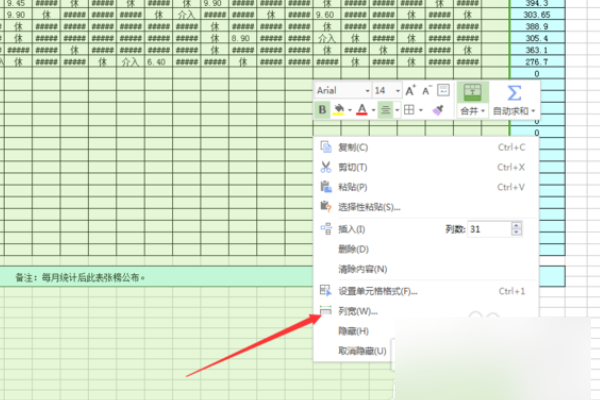Choose 插入(I) from the context menu
The image size is (600, 400).
click(352, 229)
